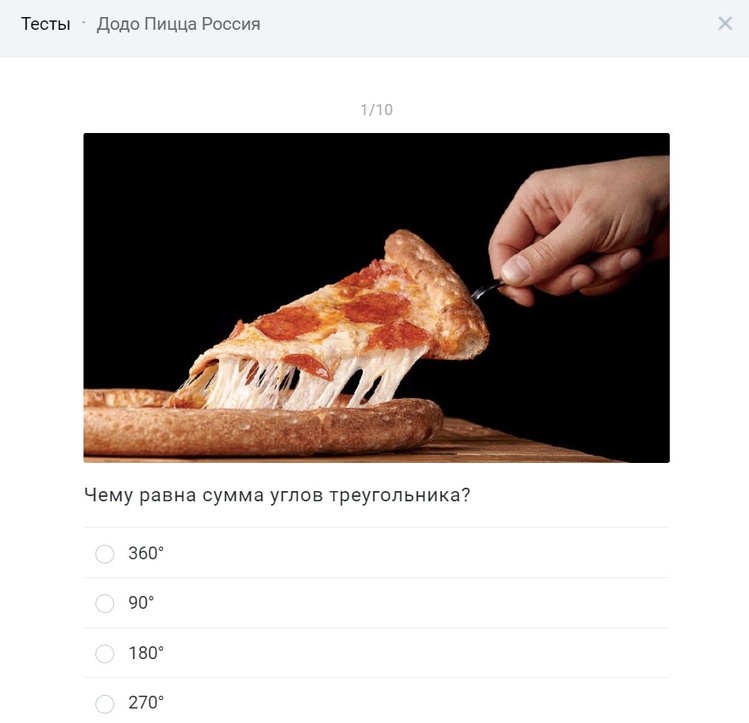The image size is (749, 723).
Task: Select the 90° radio button
Action: [105, 604]
